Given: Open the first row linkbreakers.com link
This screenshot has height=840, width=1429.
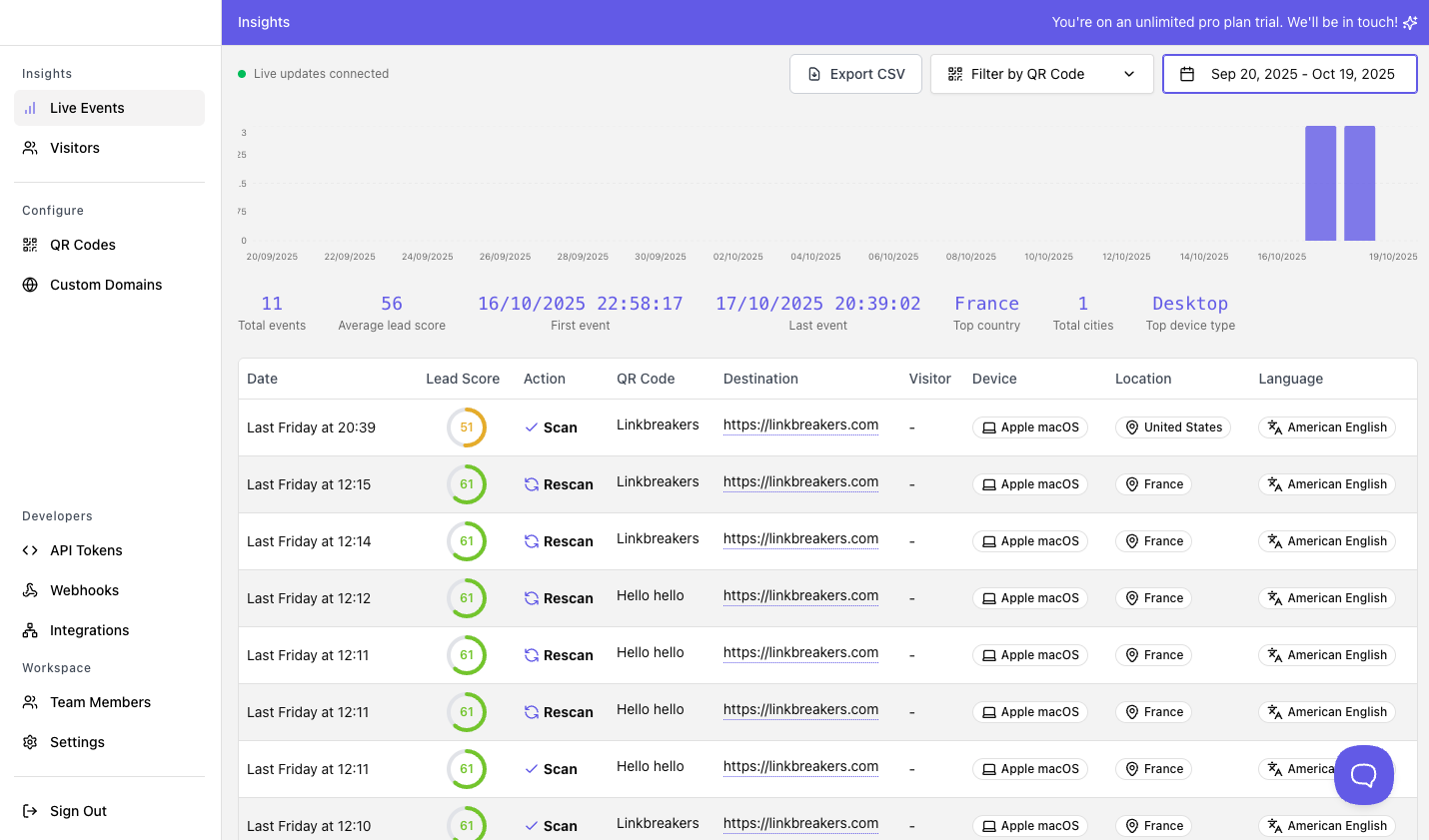Looking at the screenshot, I should [x=800, y=424].
